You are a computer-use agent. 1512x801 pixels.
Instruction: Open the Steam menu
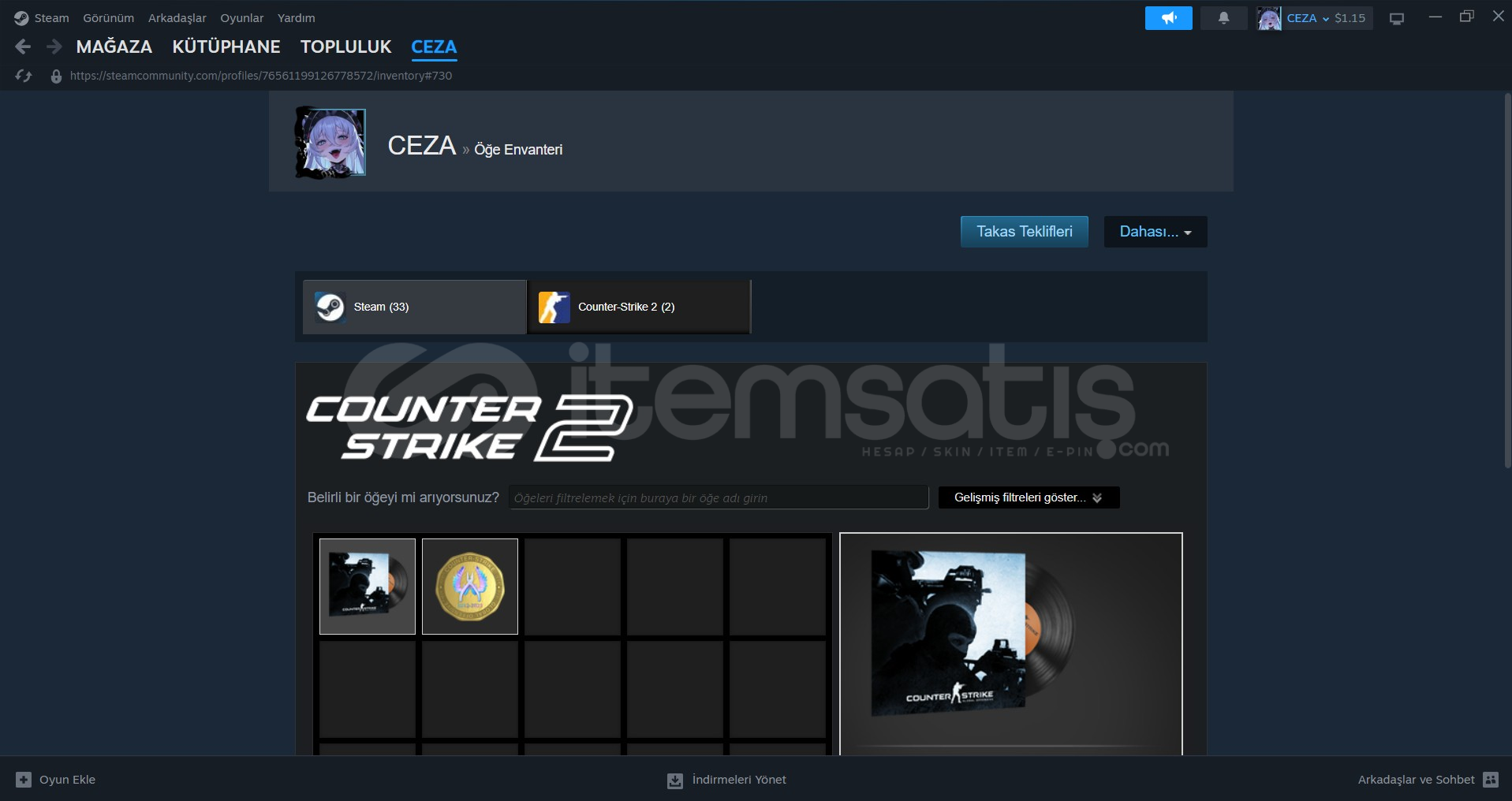(x=51, y=18)
